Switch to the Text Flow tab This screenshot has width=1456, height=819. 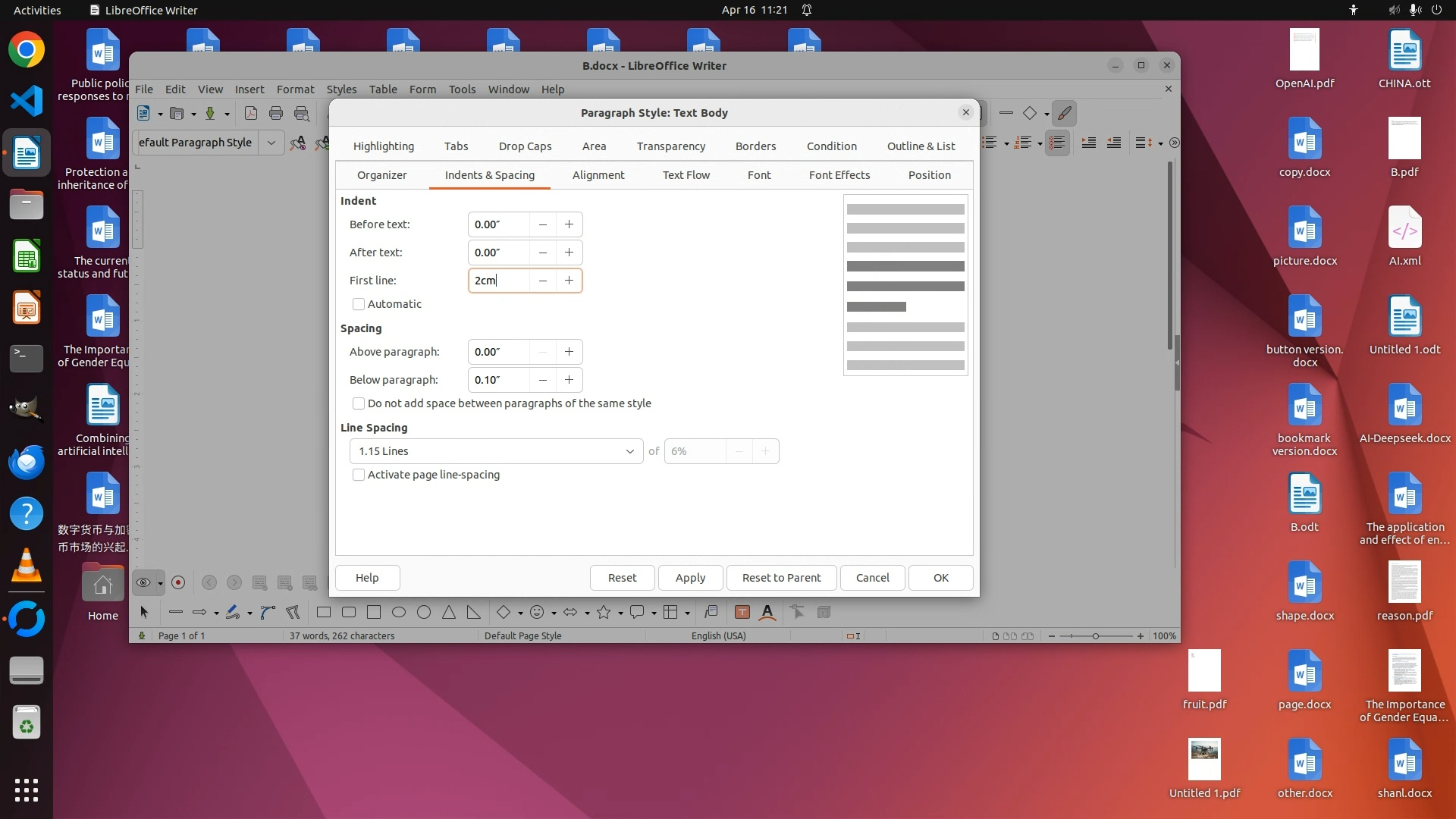click(x=686, y=175)
